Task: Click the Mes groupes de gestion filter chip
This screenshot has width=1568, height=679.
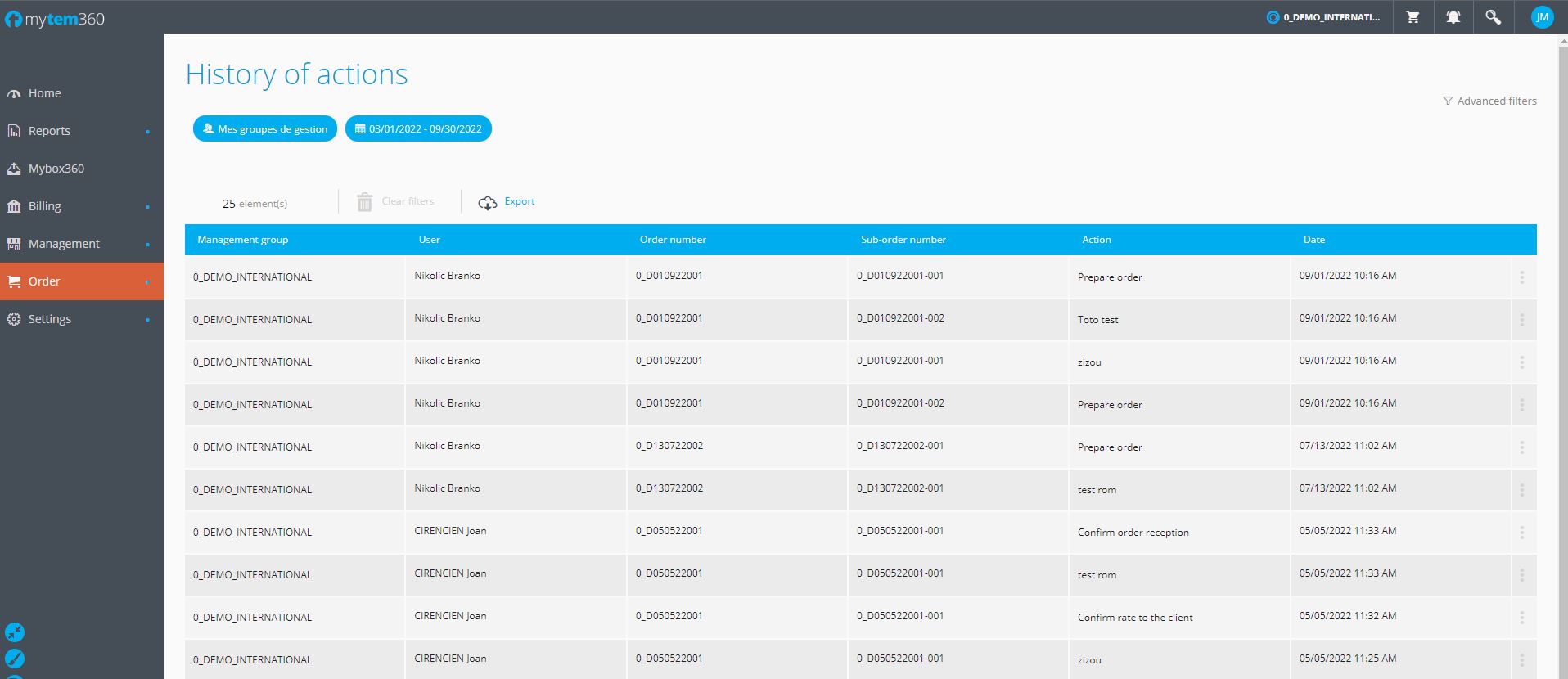Action: (265, 128)
